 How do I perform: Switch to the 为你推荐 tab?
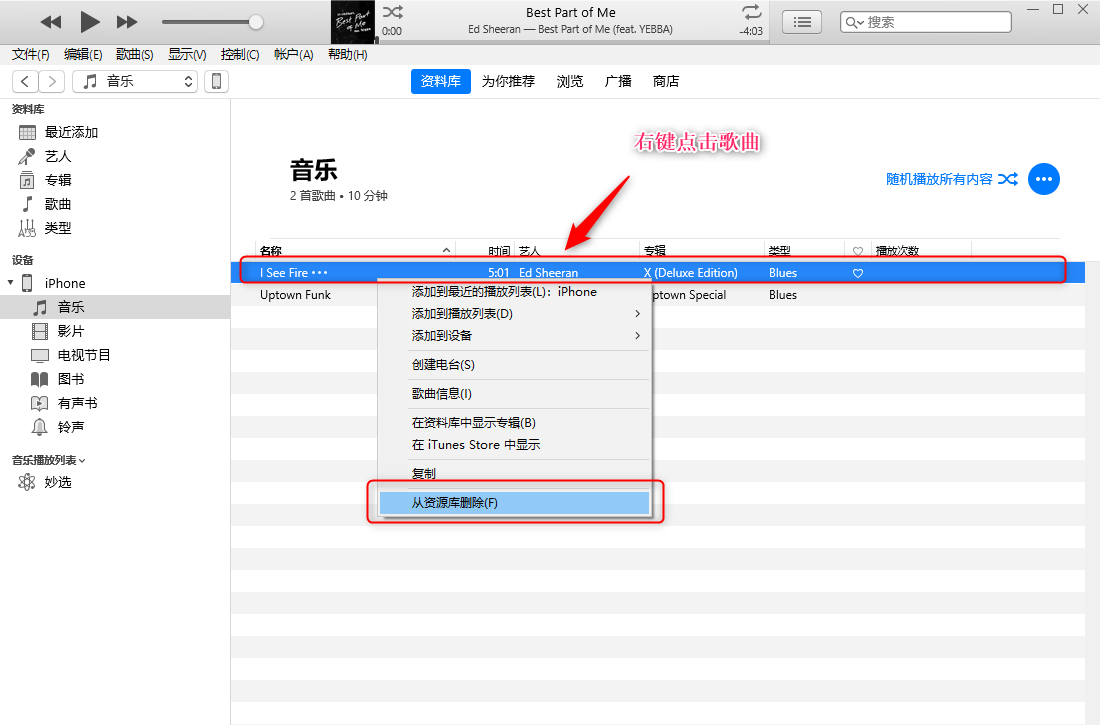(x=508, y=81)
